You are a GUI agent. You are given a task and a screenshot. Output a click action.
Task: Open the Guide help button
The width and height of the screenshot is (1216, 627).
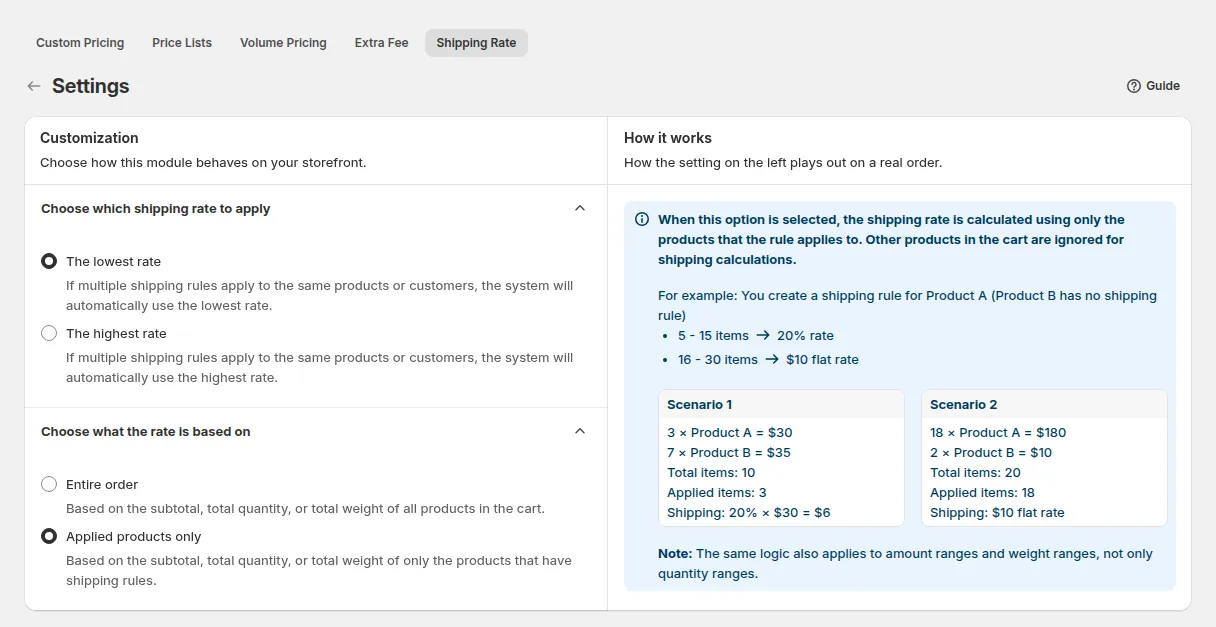pyautogui.click(x=1153, y=86)
